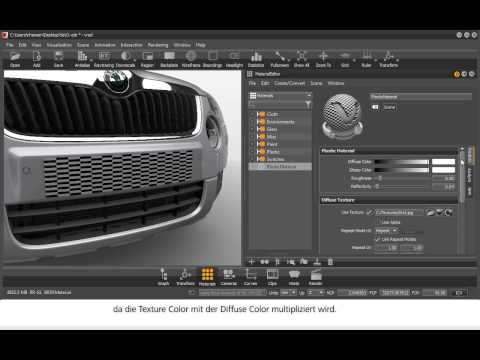Expand the Environments material group
Screen dimensions: 480x360
tap(253, 122)
